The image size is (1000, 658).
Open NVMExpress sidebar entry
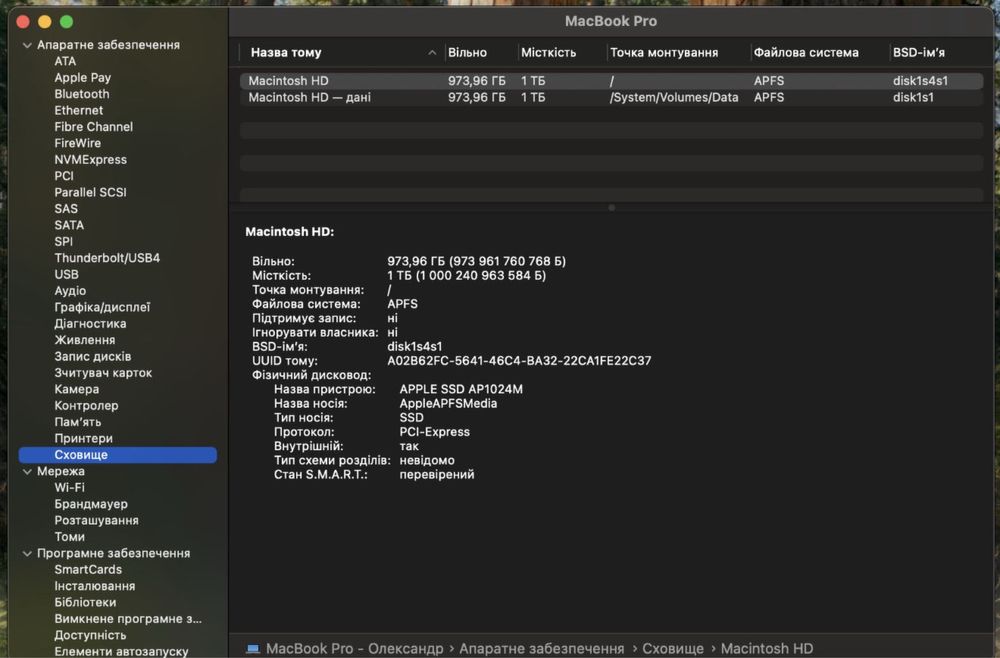[x=91, y=160]
